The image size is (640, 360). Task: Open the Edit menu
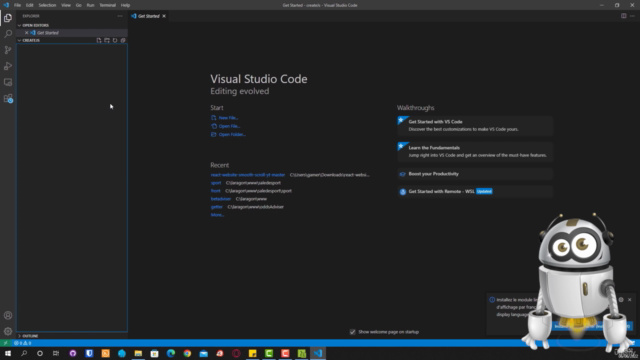[29, 5]
